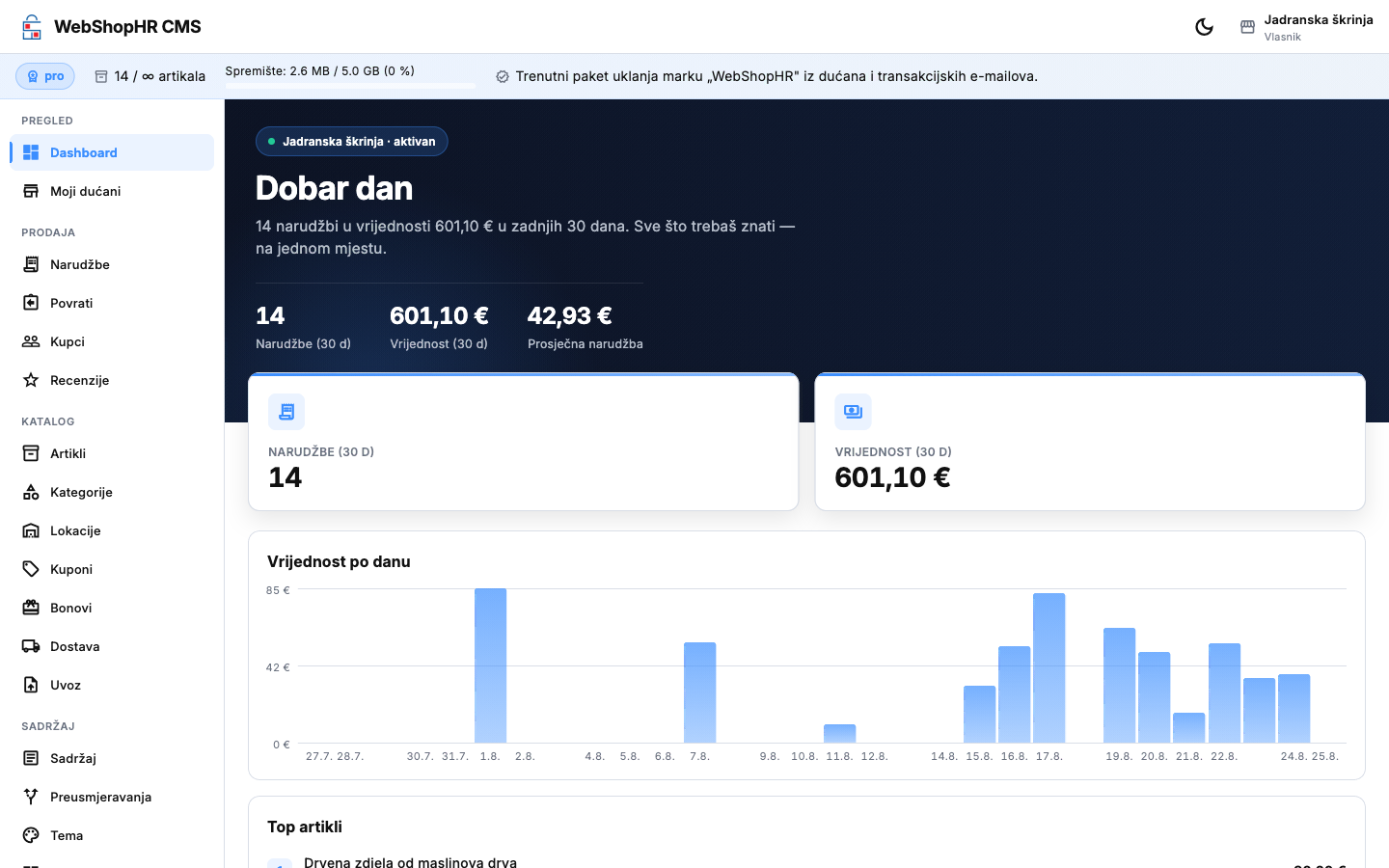Screen dimensions: 1389x868
Task: Click the Jadranska škrinja · aktivan status pill
Action: pyautogui.click(x=352, y=141)
